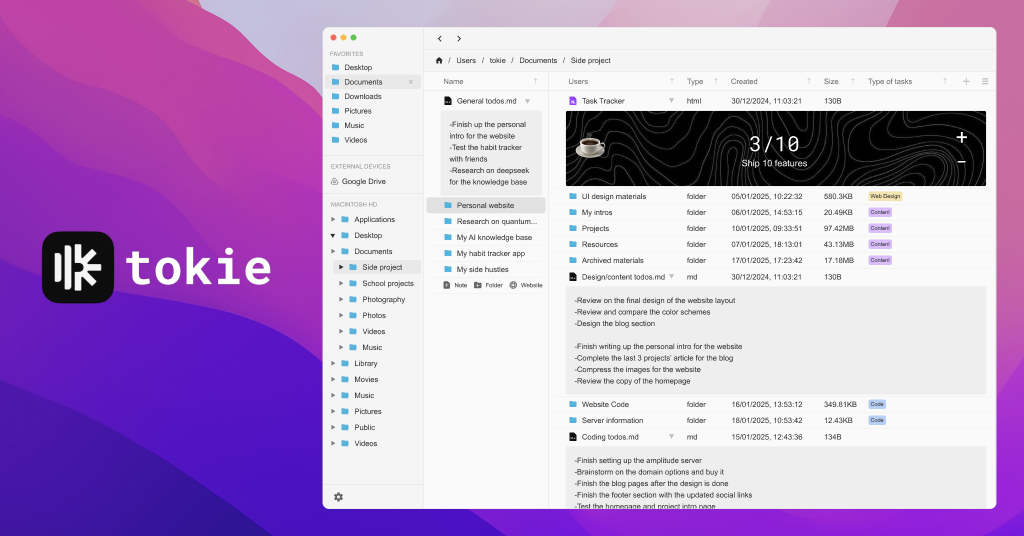The height and width of the screenshot is (536, 1024).
Task: Go back with the left arrow
Action: click(x=440, y=39)
